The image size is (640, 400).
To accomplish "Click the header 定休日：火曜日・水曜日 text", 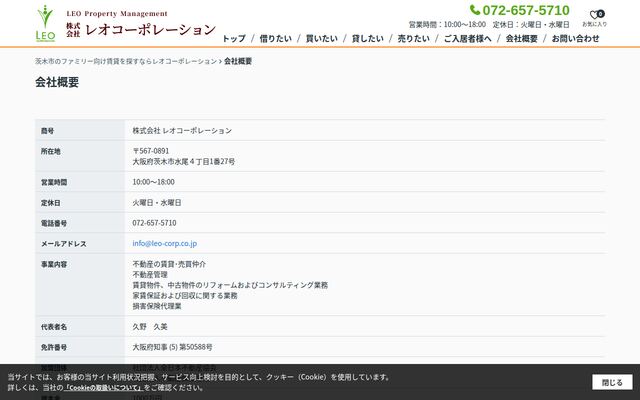I will tap(531, 24).
